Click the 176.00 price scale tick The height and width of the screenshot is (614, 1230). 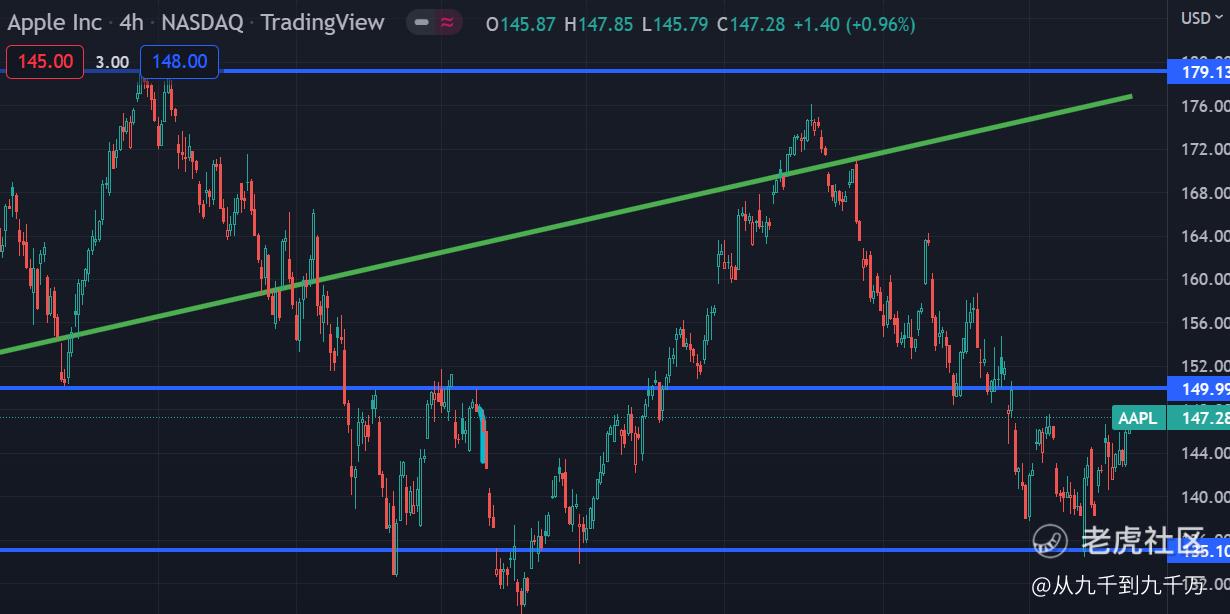[x=1205, y=106]
